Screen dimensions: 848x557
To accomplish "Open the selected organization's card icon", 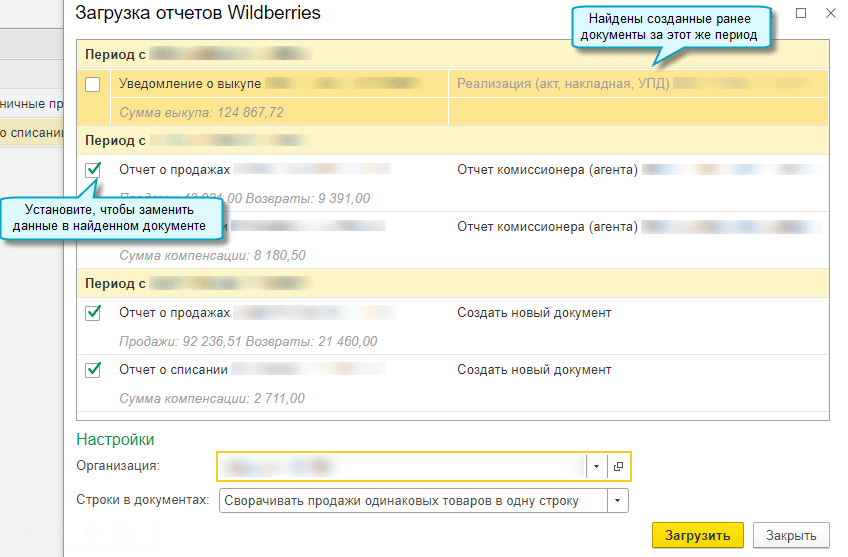I will pos(619,466).
